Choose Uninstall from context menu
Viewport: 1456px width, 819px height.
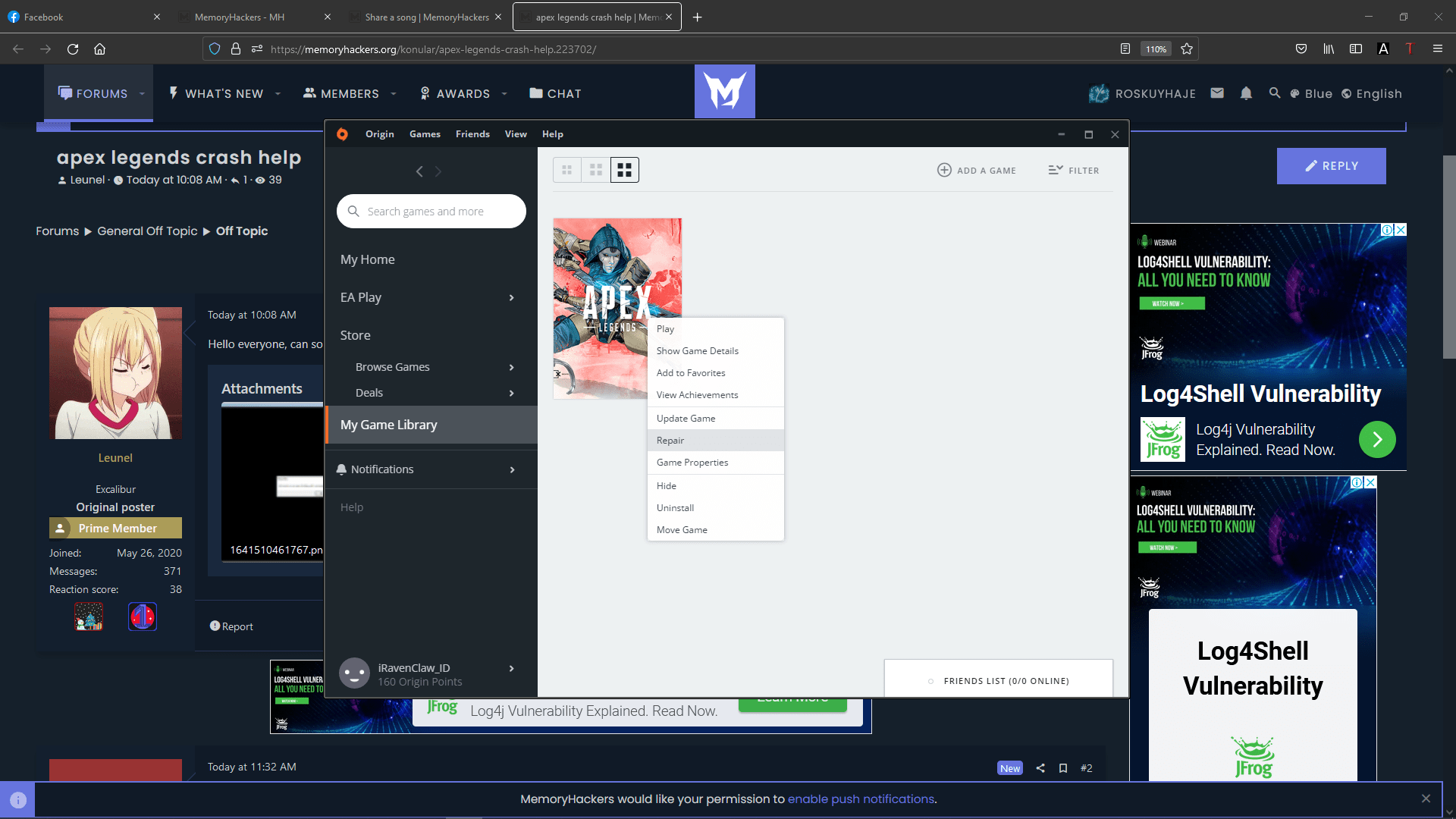[715, 508]
